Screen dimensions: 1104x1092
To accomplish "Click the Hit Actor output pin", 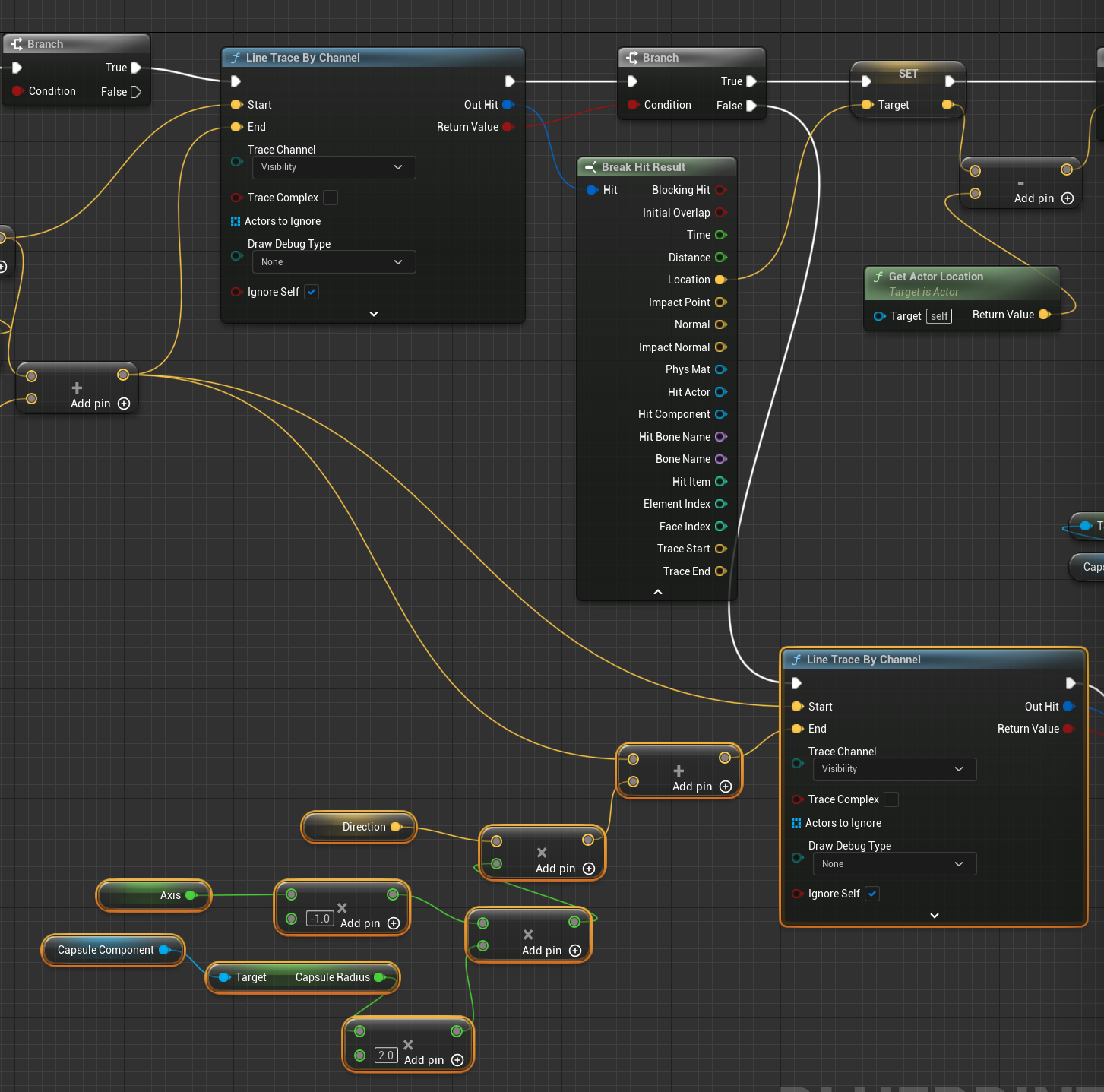I will (x=720, y=392).
